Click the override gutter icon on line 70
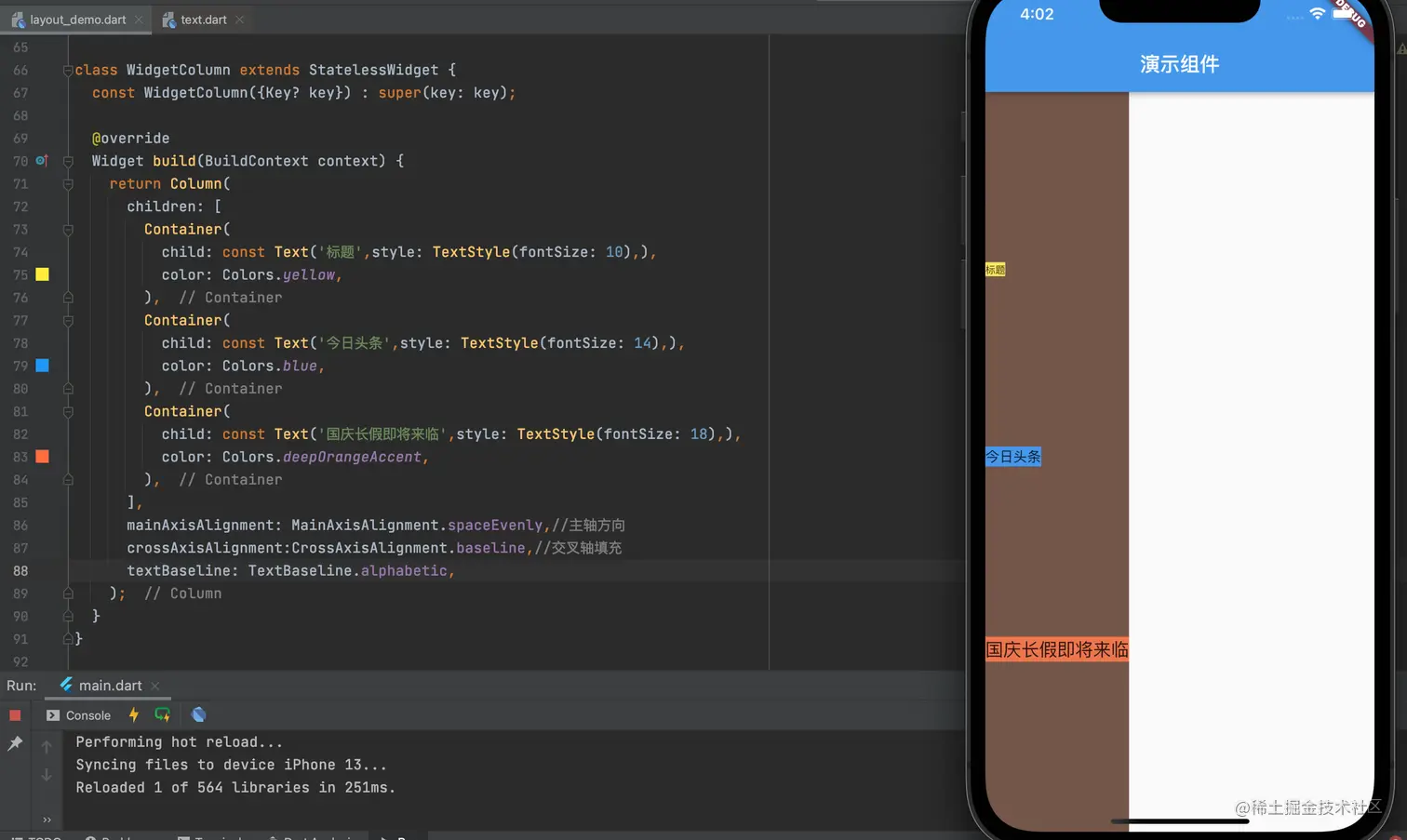Screen dimensions: 1407x840 pos(42,160)
